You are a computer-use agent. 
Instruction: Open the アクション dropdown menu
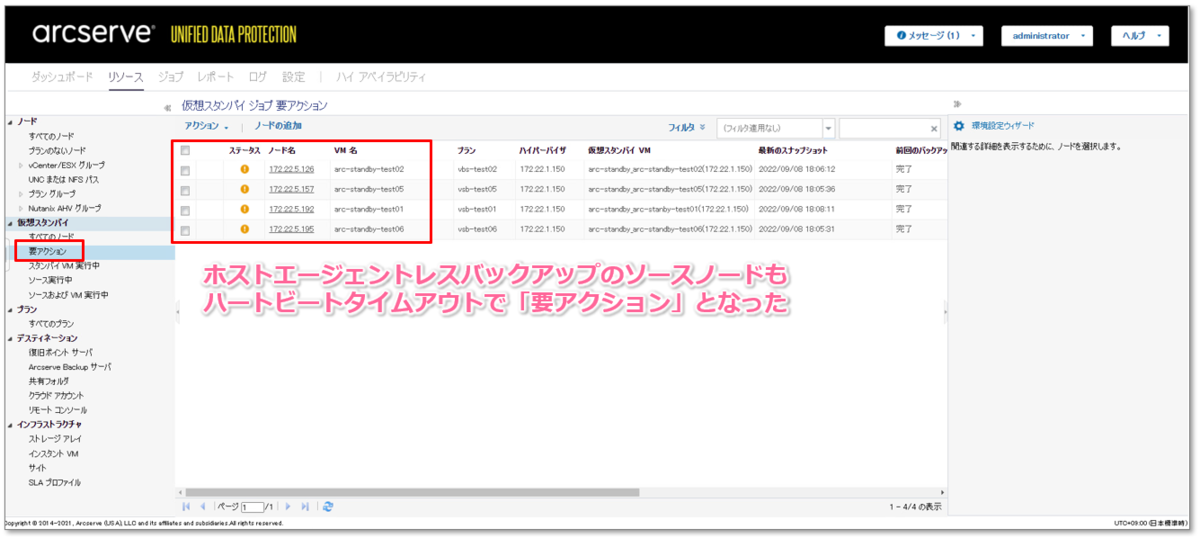207,127
